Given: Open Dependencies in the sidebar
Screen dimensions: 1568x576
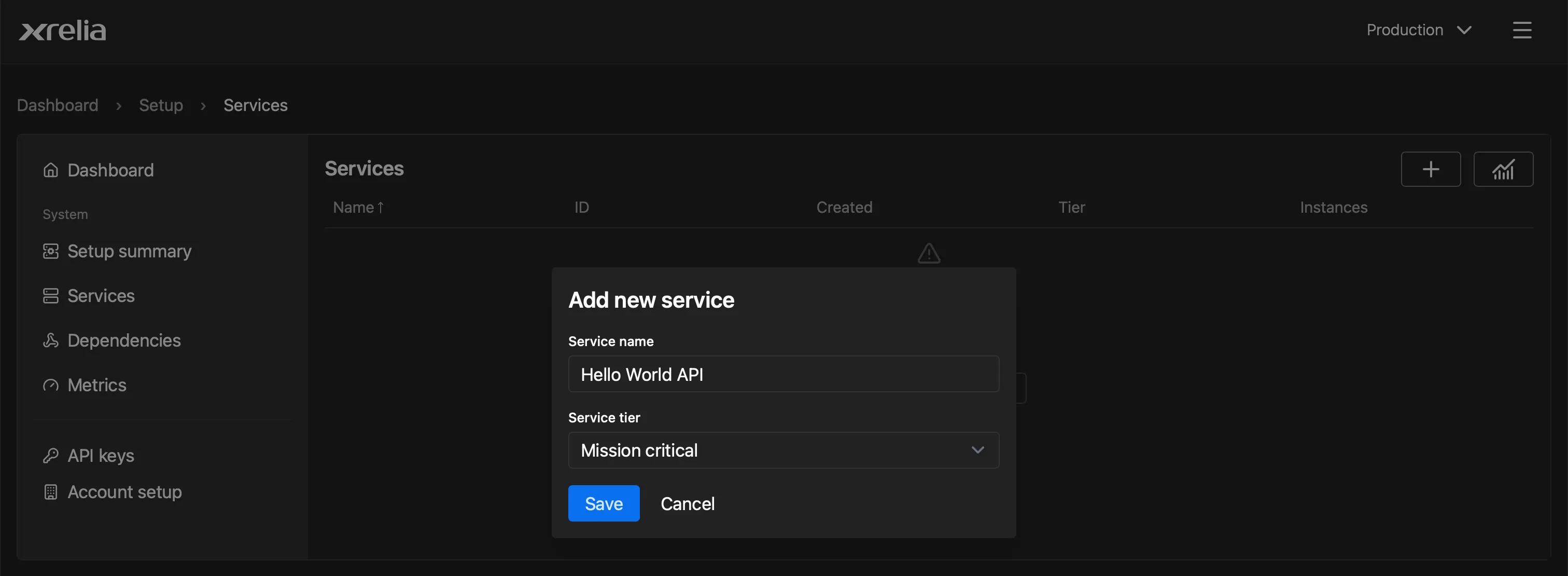Looking at the screenshot, I should pos(111,340).
